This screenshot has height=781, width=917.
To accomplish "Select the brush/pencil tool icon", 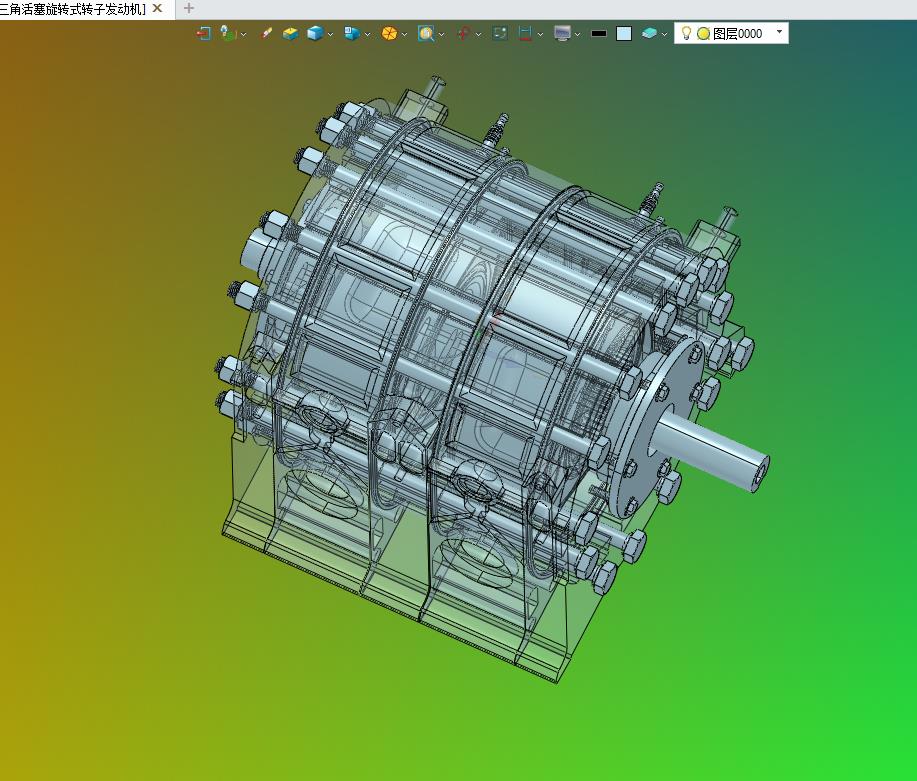I will 266,33.
